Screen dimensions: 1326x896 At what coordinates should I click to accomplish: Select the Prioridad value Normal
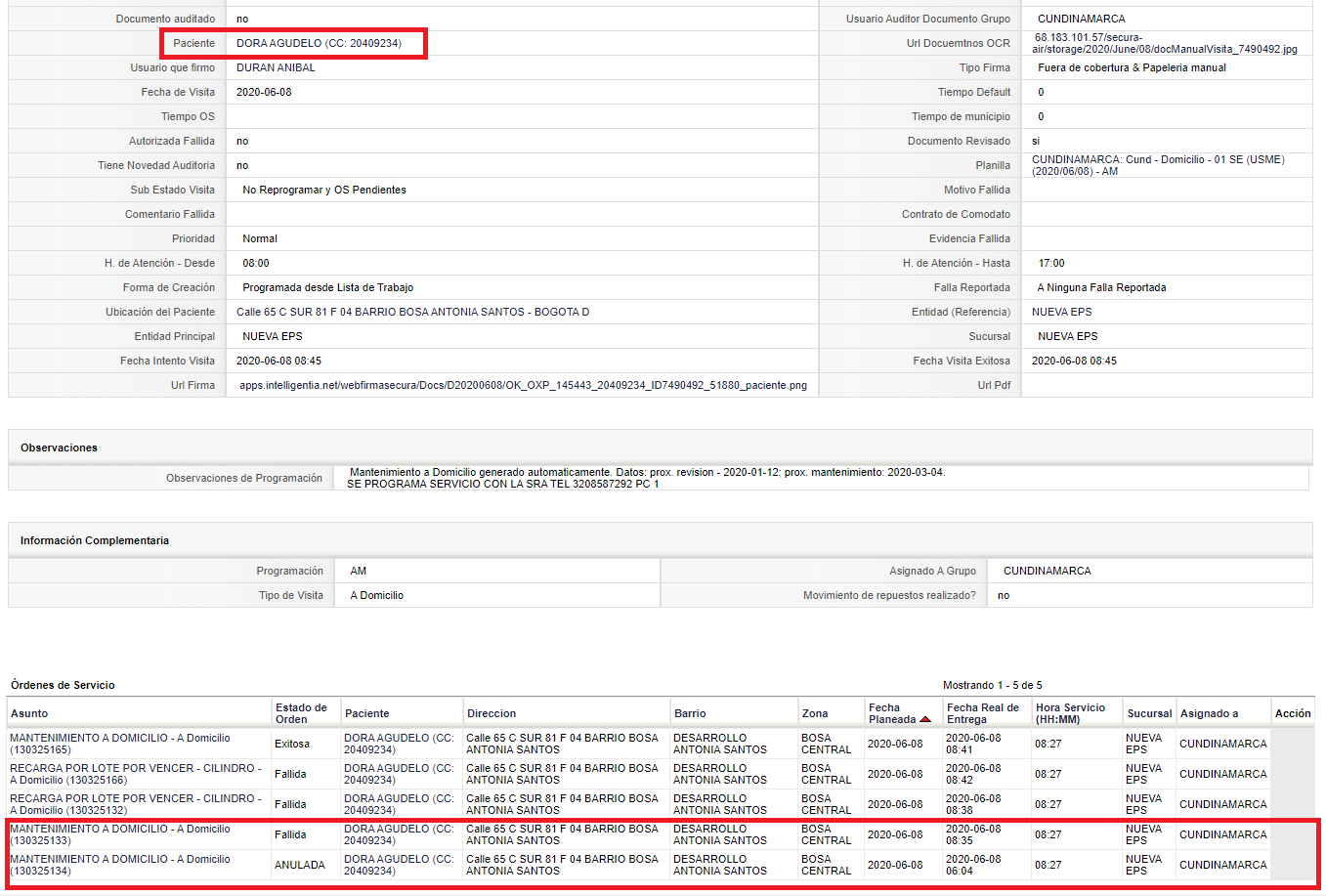(x=260, y=238)
